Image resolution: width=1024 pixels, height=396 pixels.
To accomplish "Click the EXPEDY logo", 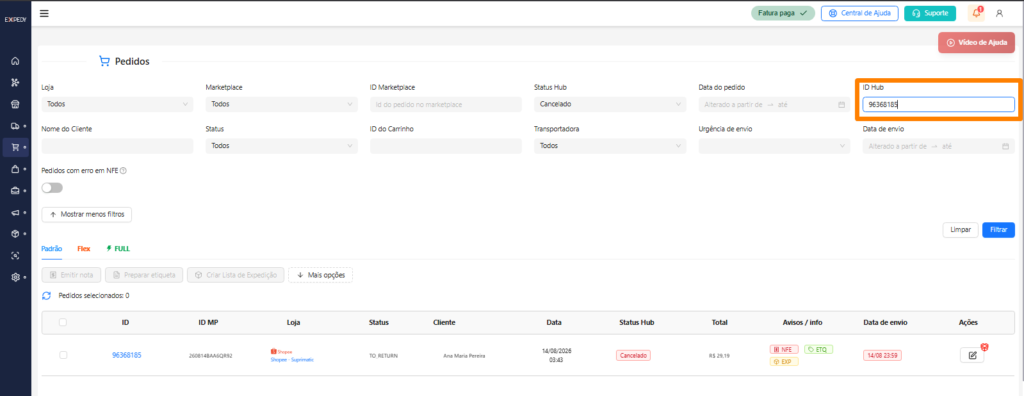I will pyautogui.click(x=15, y=20).
